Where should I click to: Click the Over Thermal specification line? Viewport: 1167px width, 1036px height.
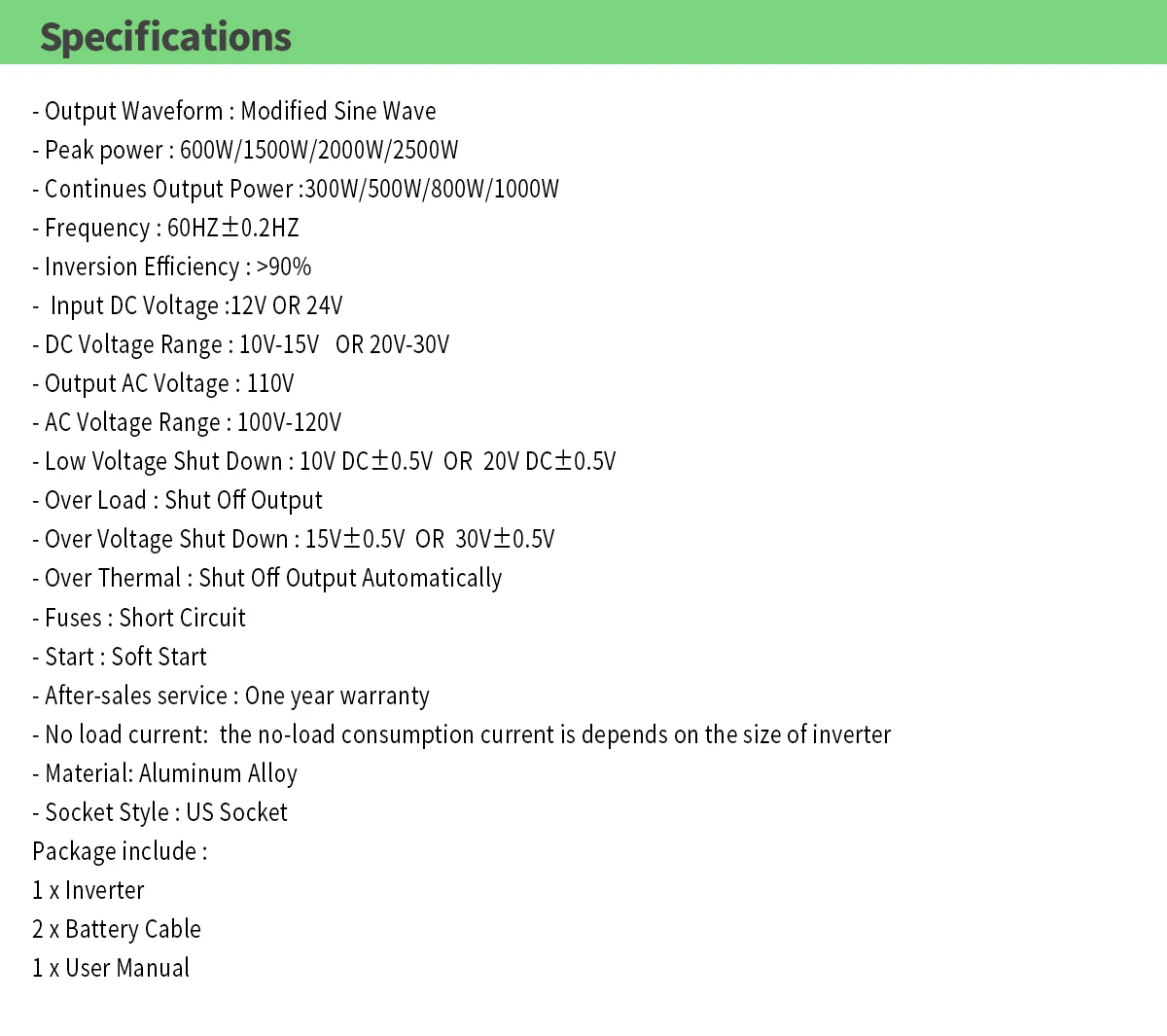(x=267, y=578)
